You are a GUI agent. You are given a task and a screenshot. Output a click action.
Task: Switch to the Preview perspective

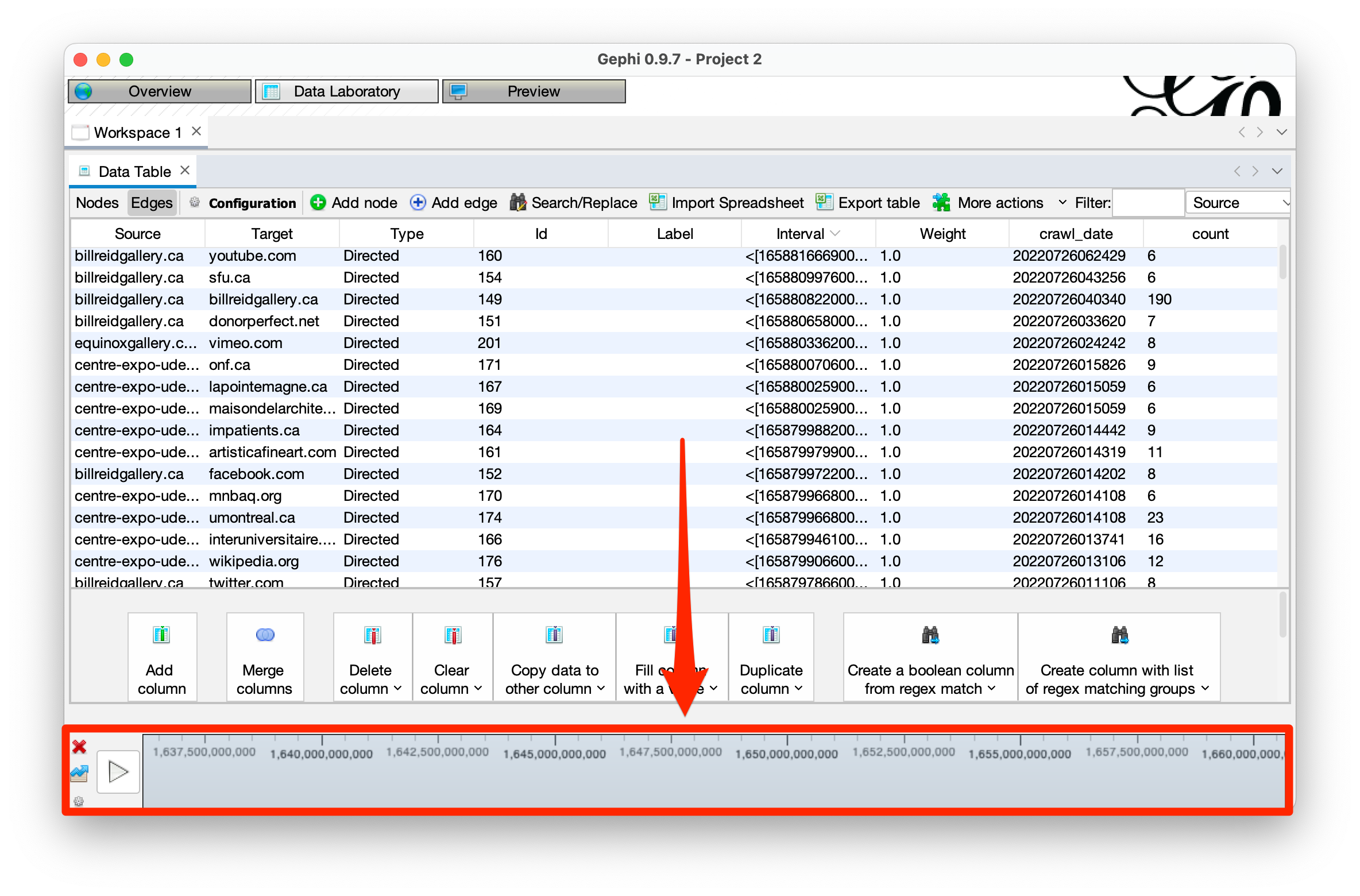coord(534,91)
